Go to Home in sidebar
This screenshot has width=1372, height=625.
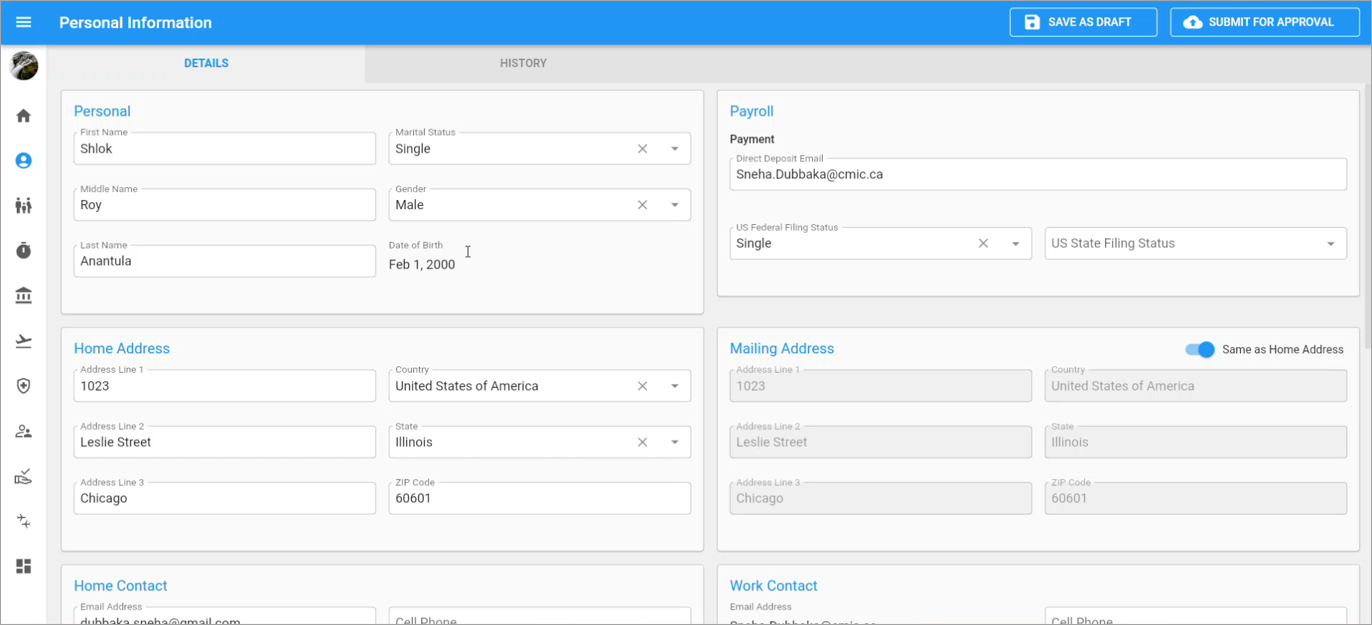click(x=24, y=116)
